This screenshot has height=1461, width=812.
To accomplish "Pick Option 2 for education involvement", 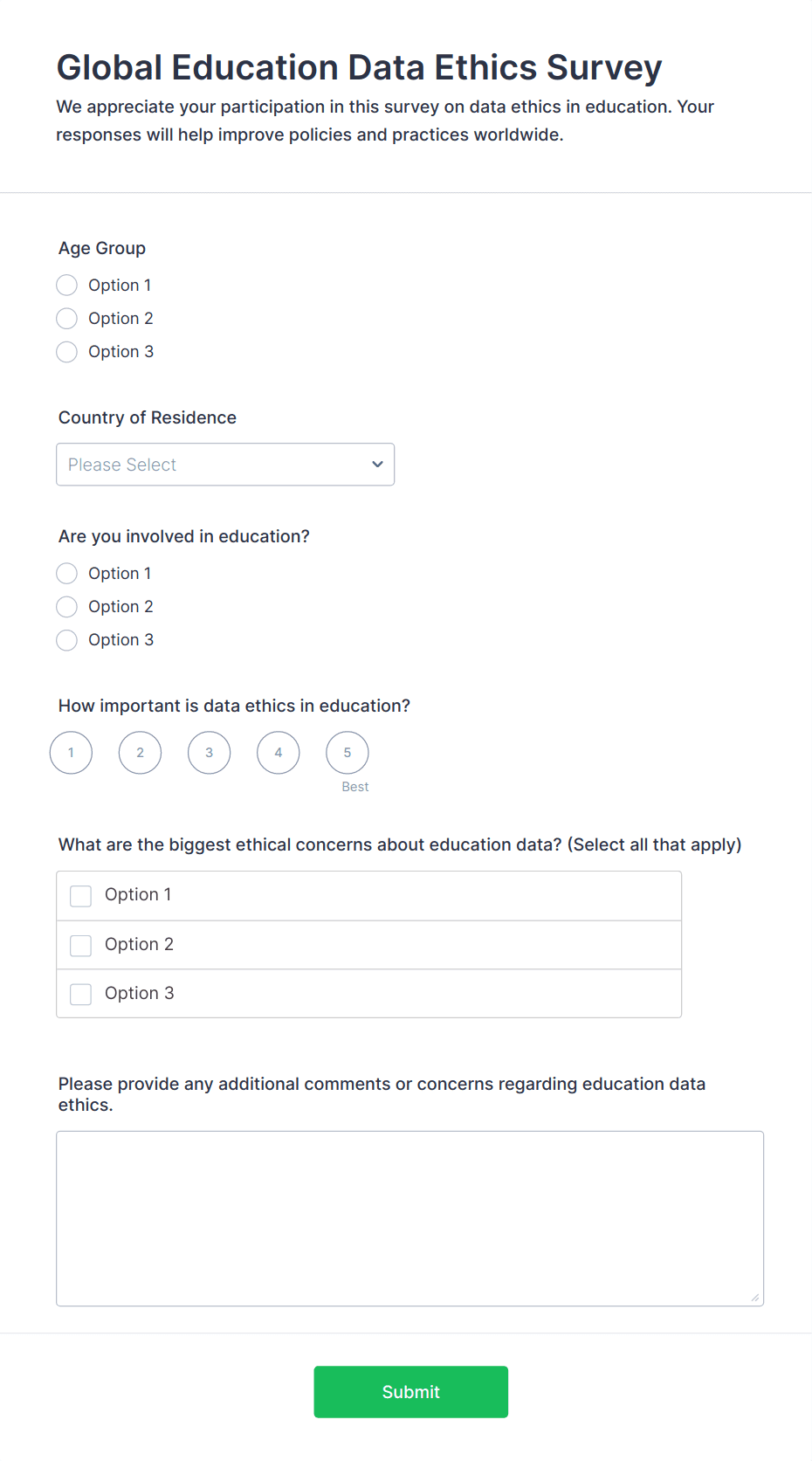I will point(67,607).
